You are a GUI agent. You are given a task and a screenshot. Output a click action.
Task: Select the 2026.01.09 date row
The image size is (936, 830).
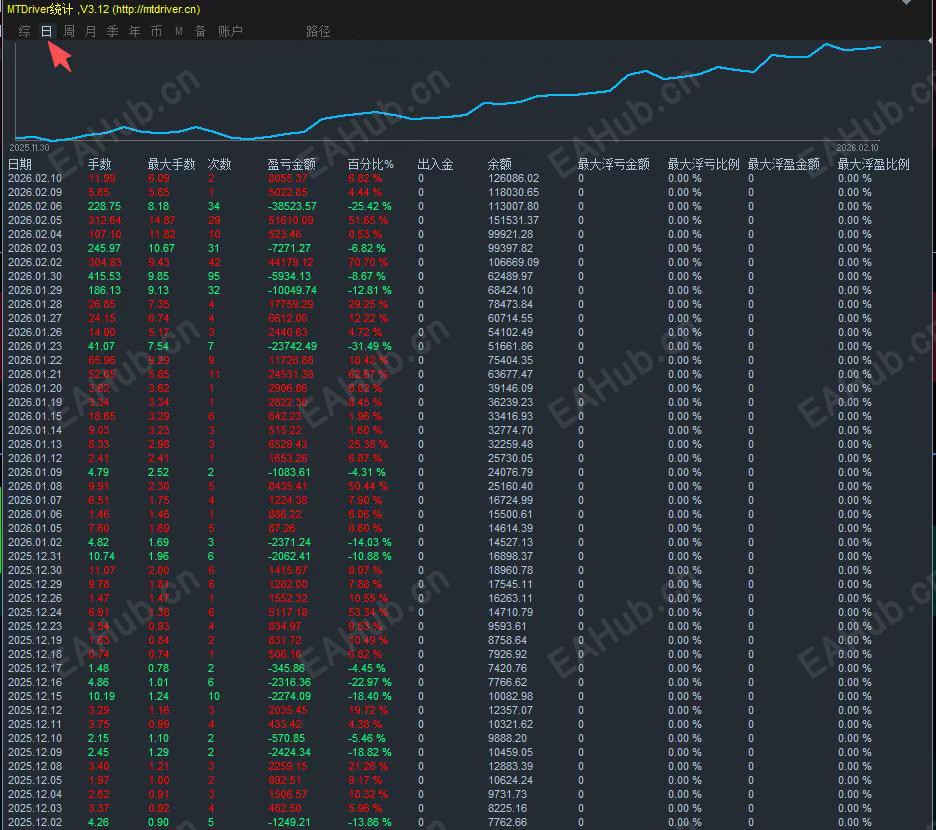pyautogui.click(x=35, y=472)
